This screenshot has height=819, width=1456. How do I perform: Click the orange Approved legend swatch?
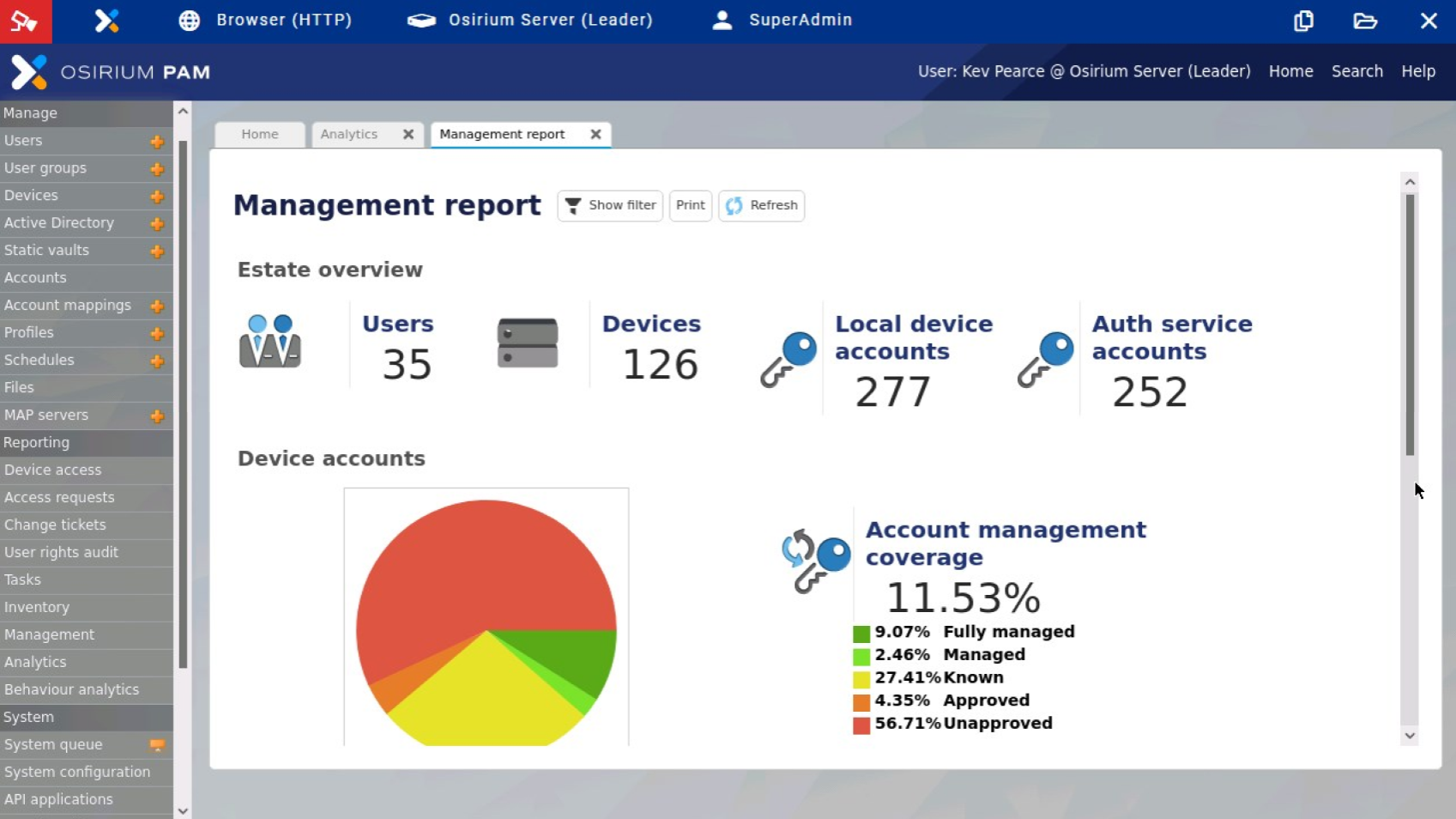coord(861,702)
